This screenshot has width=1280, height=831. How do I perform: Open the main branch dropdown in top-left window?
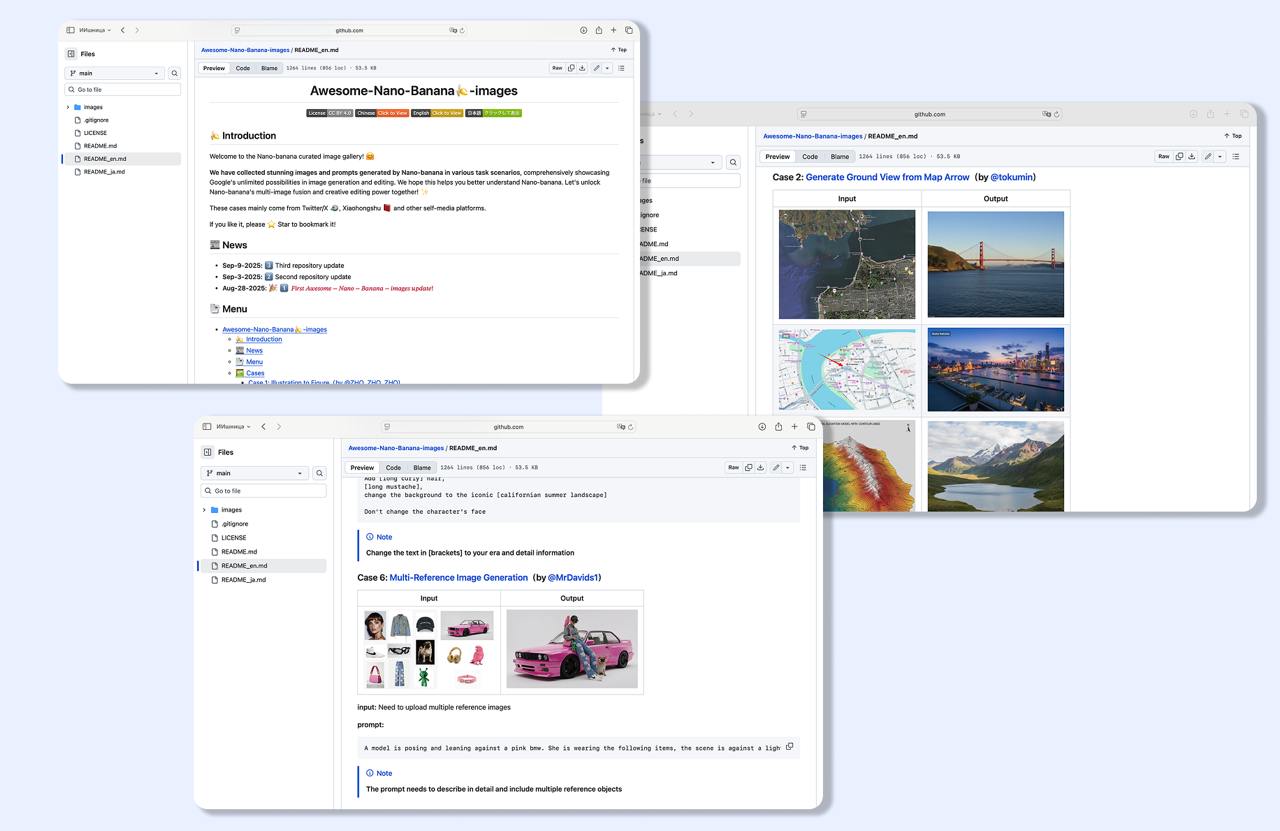(114, 73)
